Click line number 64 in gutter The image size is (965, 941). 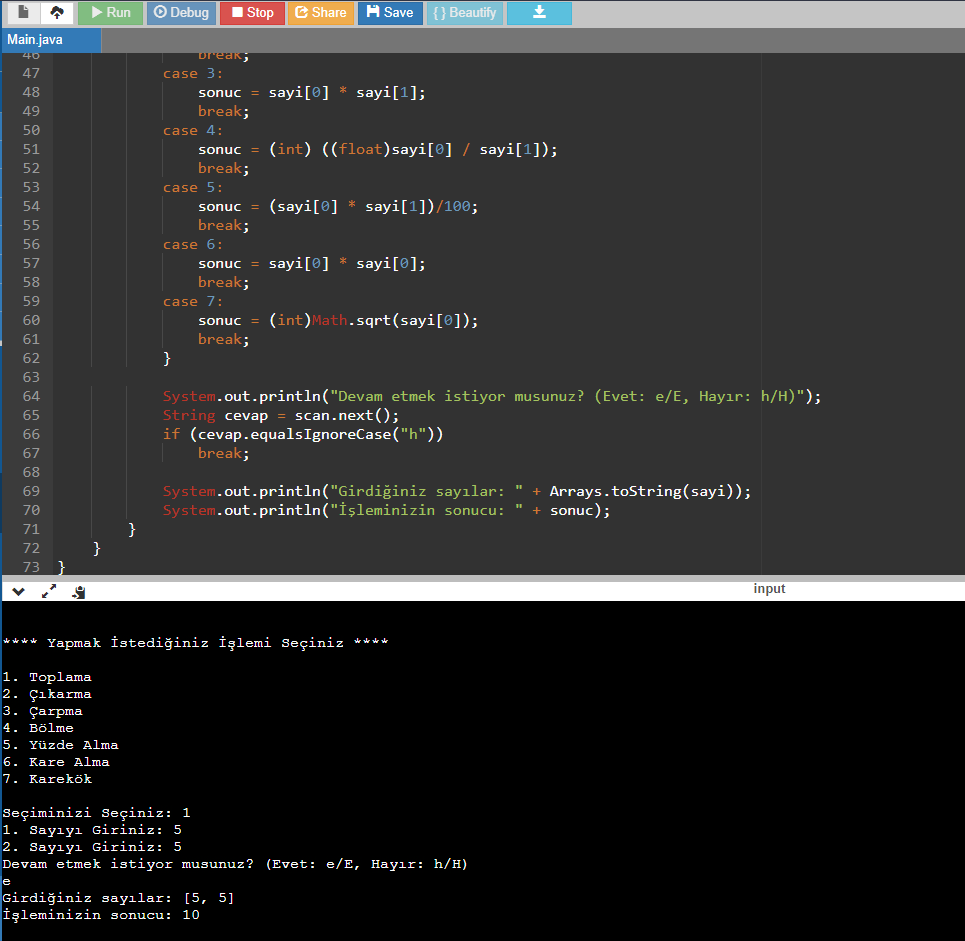pyautogui.click(x=30, y=396)
